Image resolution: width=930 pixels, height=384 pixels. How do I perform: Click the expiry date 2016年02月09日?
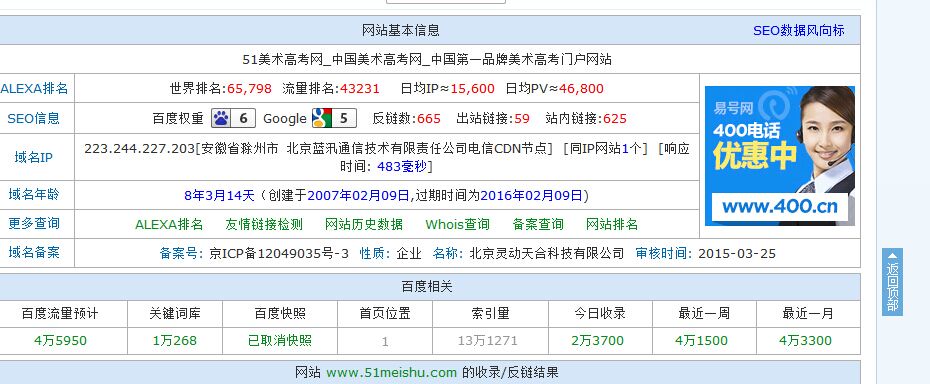(x=531, y=195)
